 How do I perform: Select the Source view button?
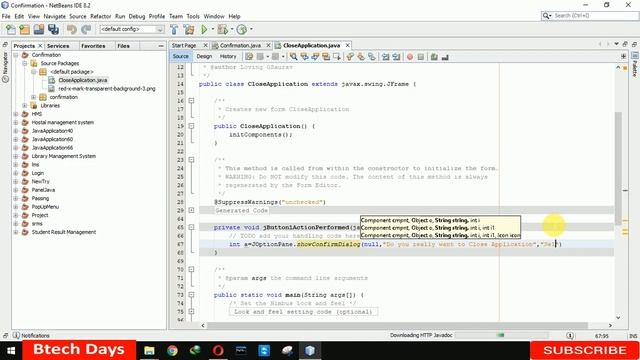click(180, 56)
